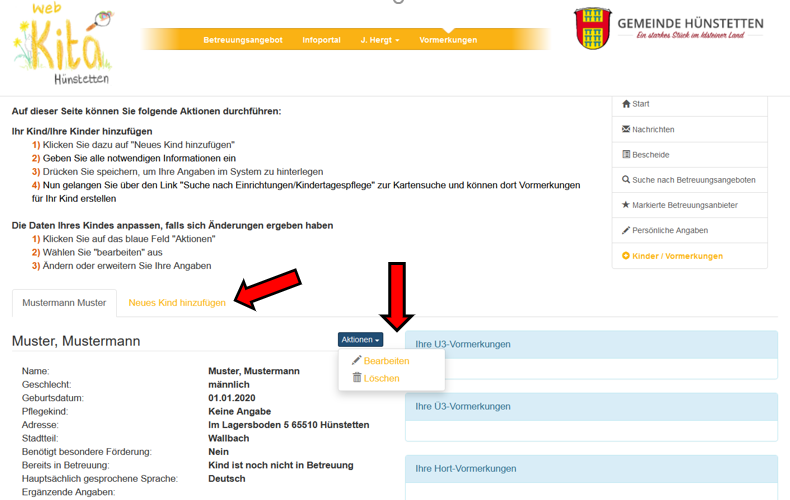Click the Ihre Ü3-Vormerkungen panel header
790x500 pixels.
tap(591, 406)
